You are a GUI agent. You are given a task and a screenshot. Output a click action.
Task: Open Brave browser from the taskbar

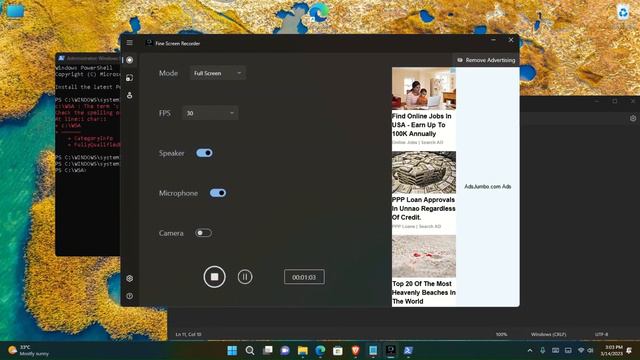pyautogui.click(x=355, y=350)
